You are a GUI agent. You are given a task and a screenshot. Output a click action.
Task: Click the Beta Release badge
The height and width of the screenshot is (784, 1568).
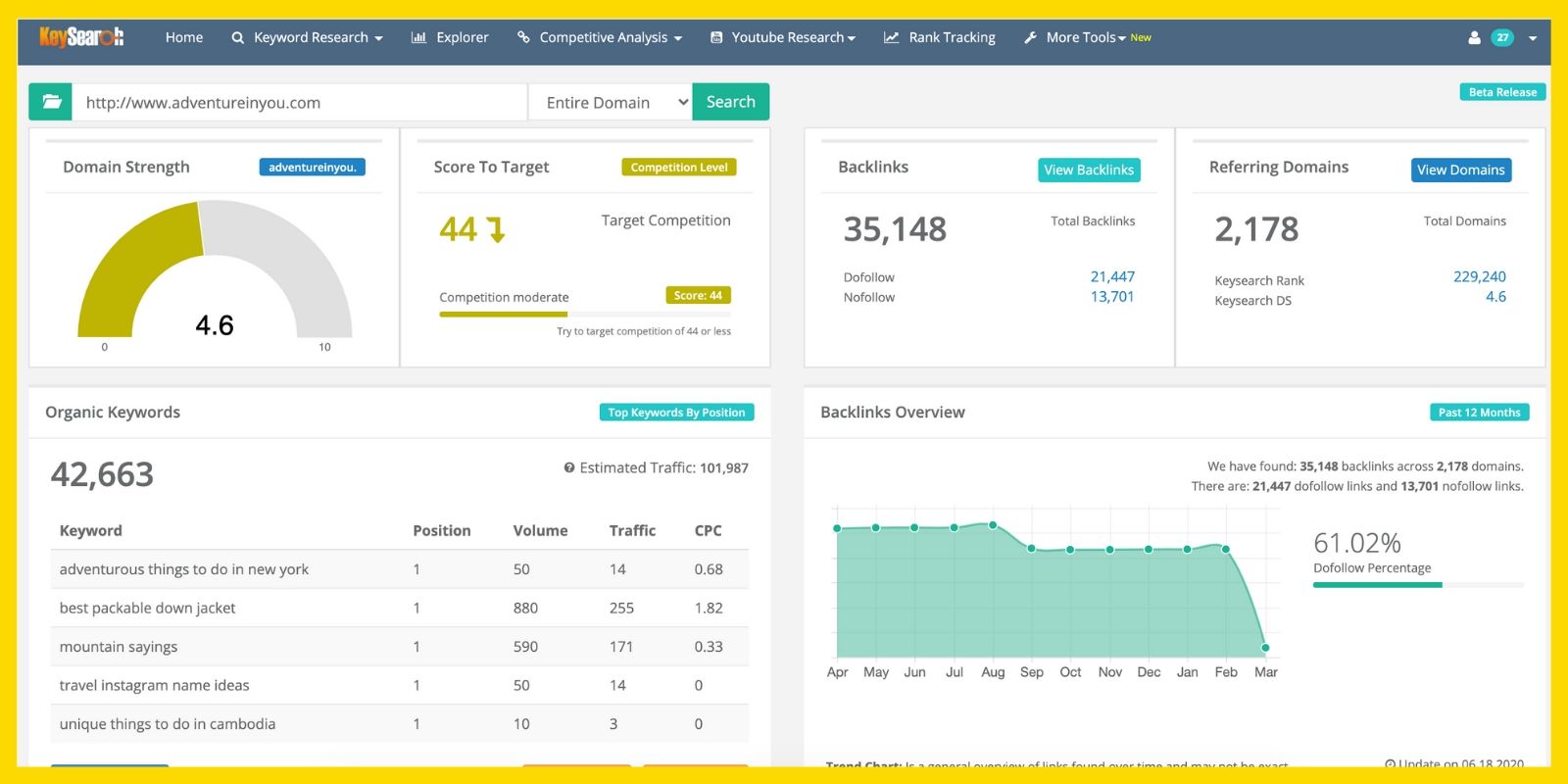click(1502, 92)
